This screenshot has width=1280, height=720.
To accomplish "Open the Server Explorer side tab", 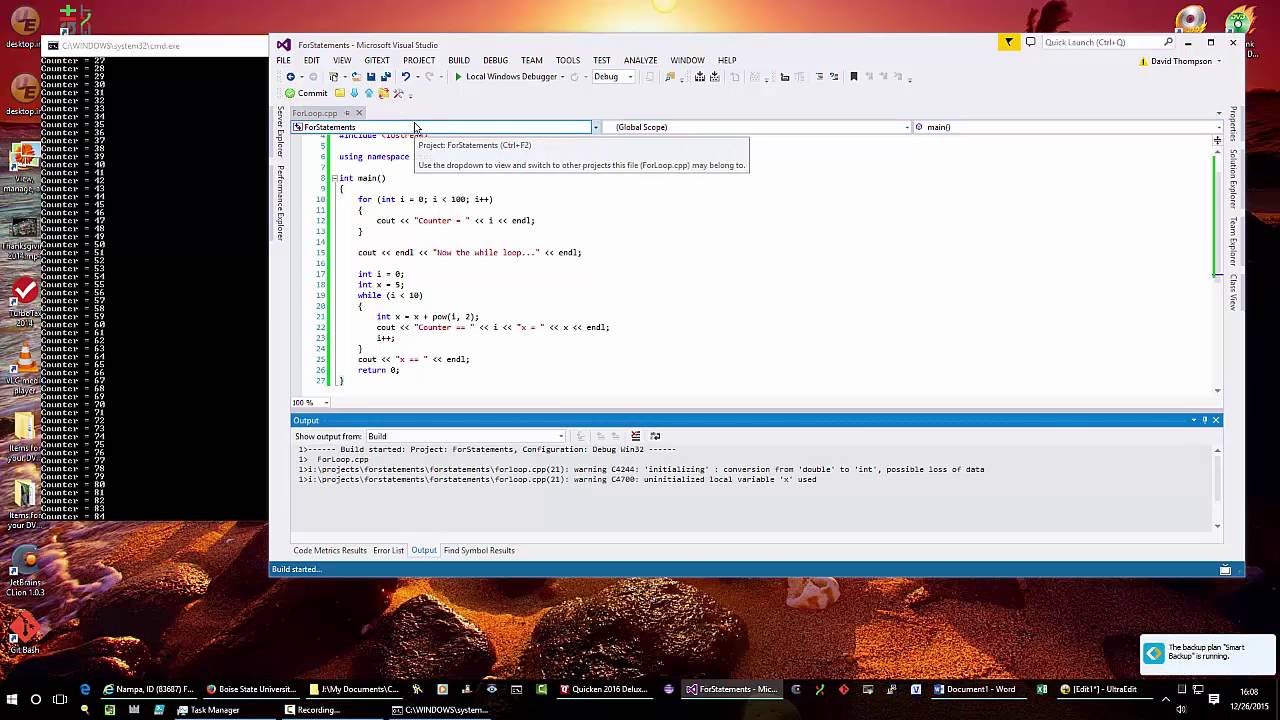I will pos(280,132).
